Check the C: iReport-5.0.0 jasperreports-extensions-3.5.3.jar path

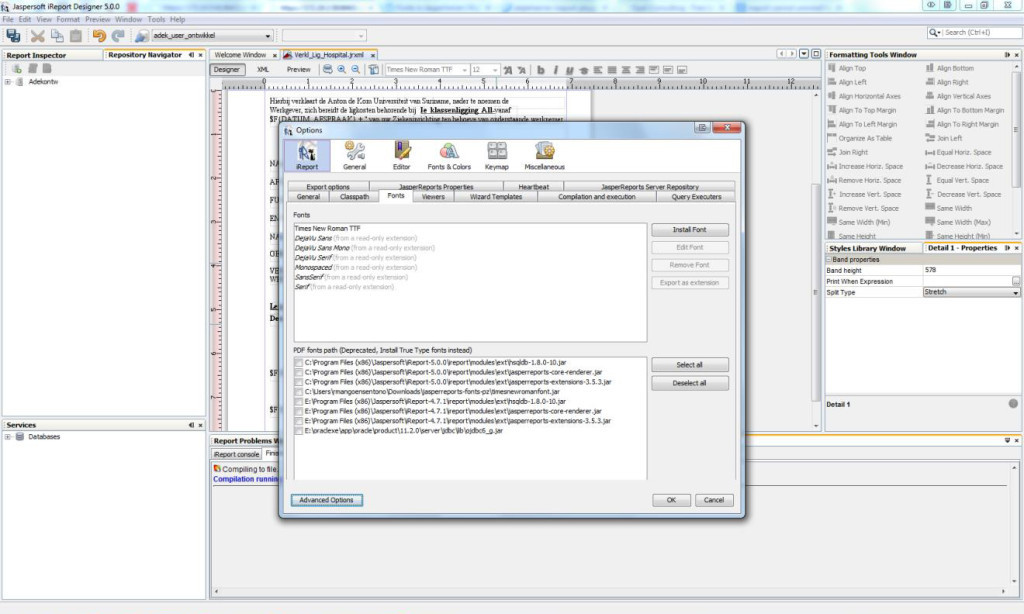coord(299,382)
